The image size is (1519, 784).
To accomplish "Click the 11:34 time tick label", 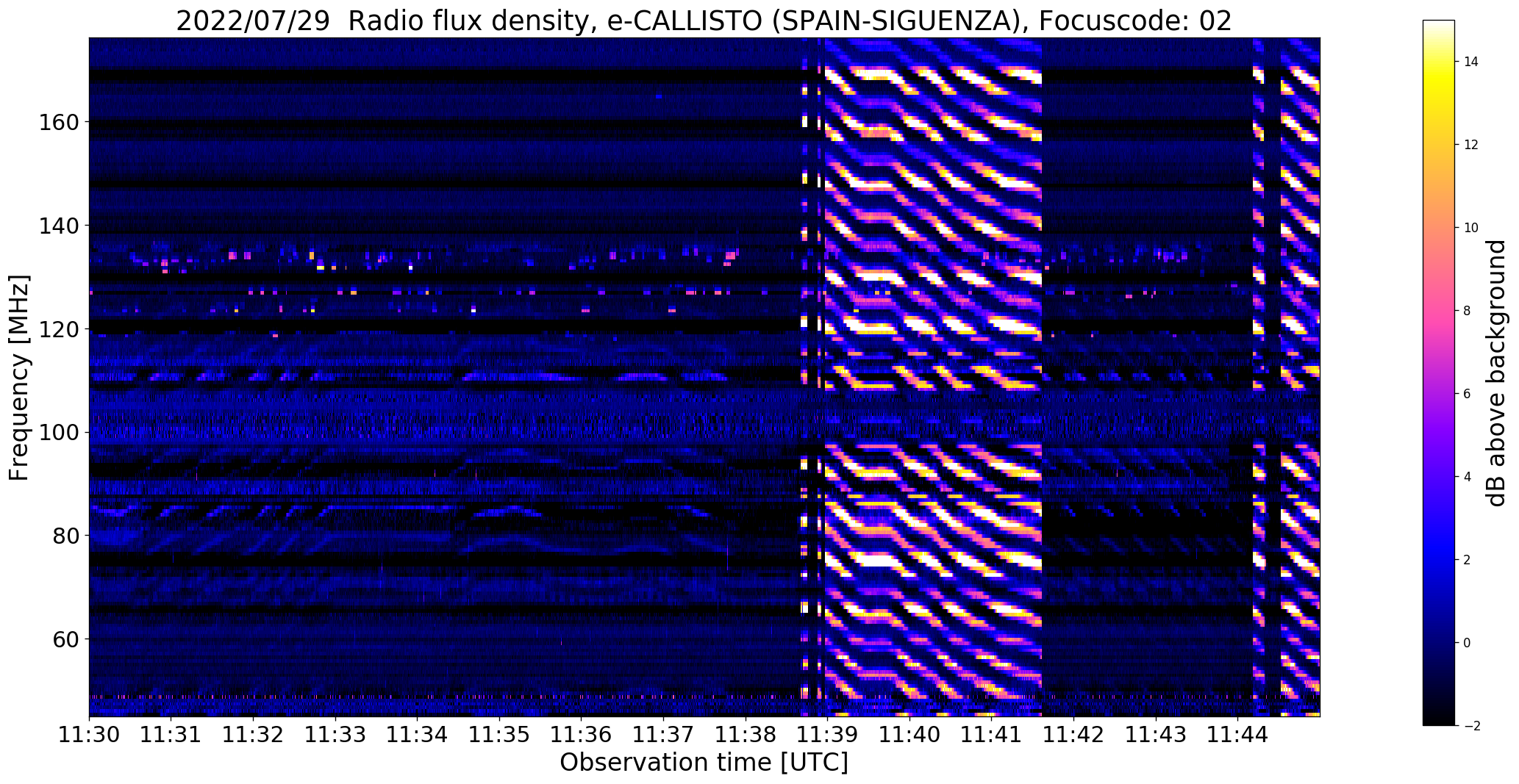I will pos(417,735).
